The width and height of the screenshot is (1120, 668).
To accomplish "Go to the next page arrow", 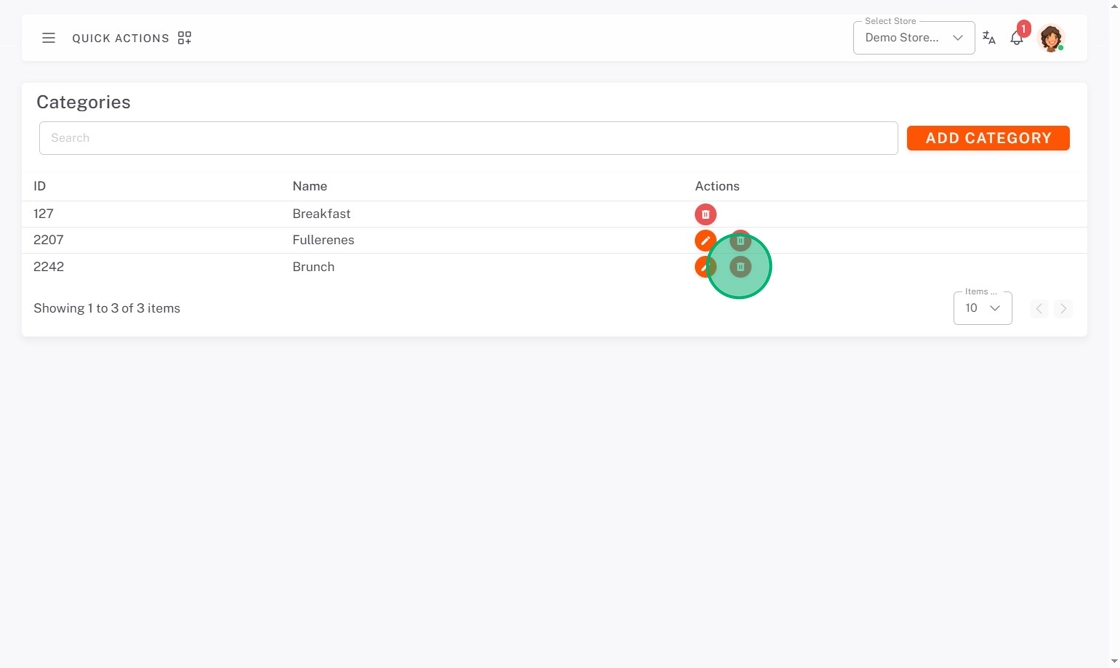I will [x=1063, y=309].
